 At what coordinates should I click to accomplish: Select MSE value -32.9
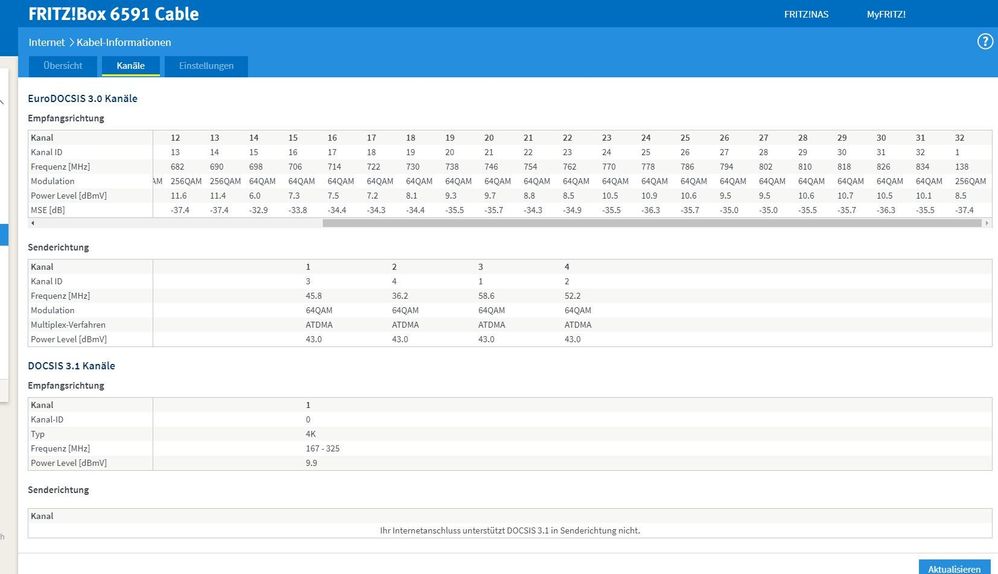click(x=258, y=210)
